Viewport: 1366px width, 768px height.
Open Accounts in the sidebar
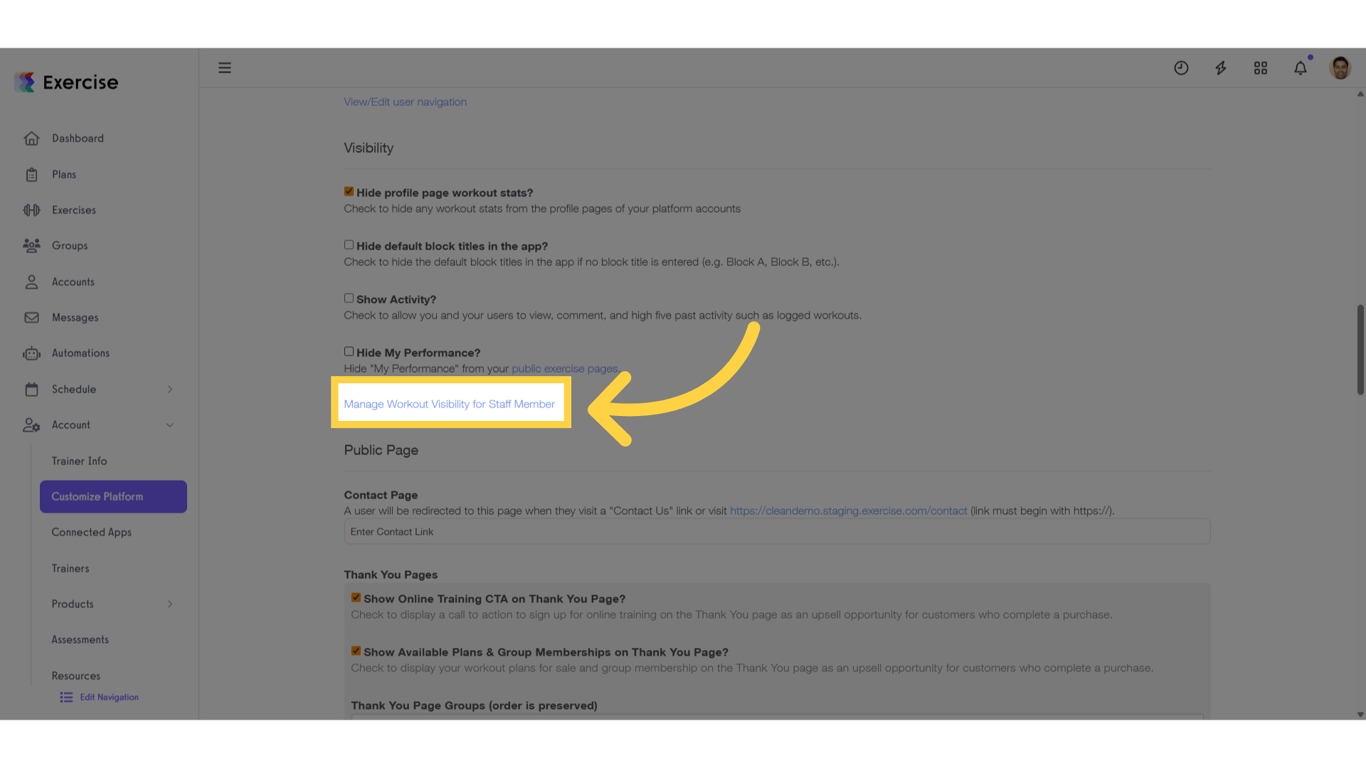(x=73, y=282)
